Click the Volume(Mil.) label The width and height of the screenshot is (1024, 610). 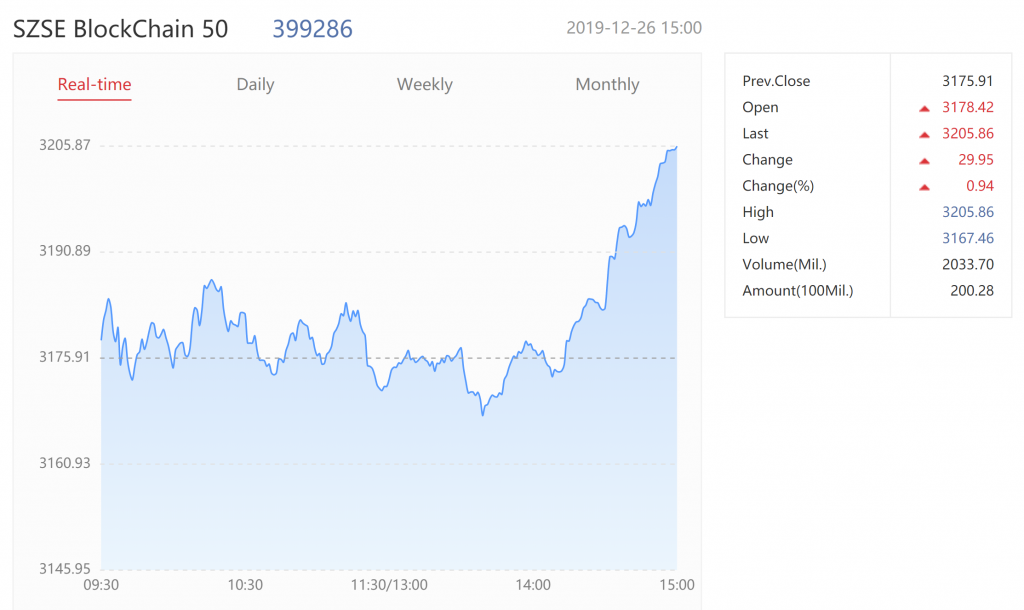[x=784, y=265]
